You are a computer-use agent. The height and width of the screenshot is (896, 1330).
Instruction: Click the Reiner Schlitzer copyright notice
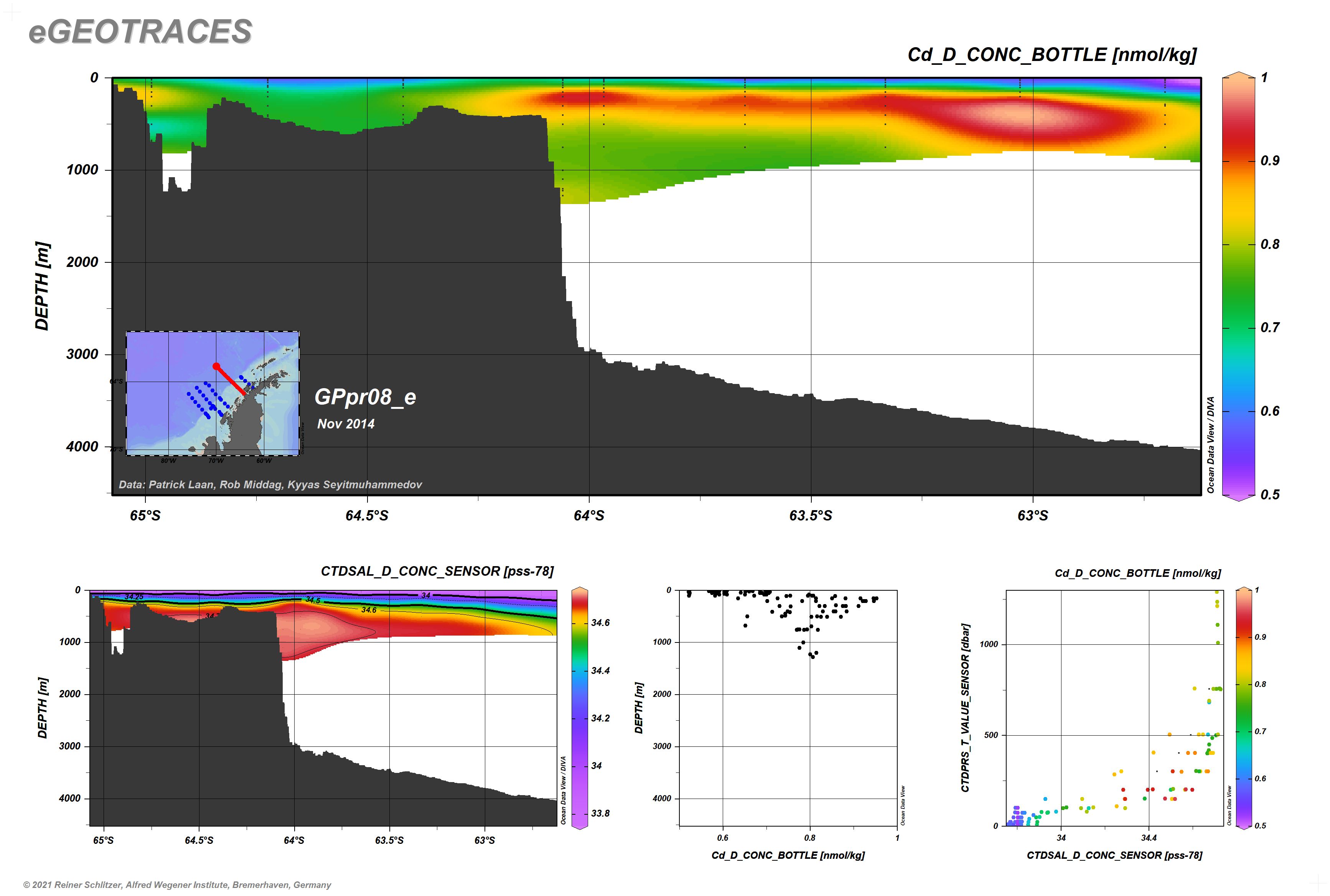(177, 884)
